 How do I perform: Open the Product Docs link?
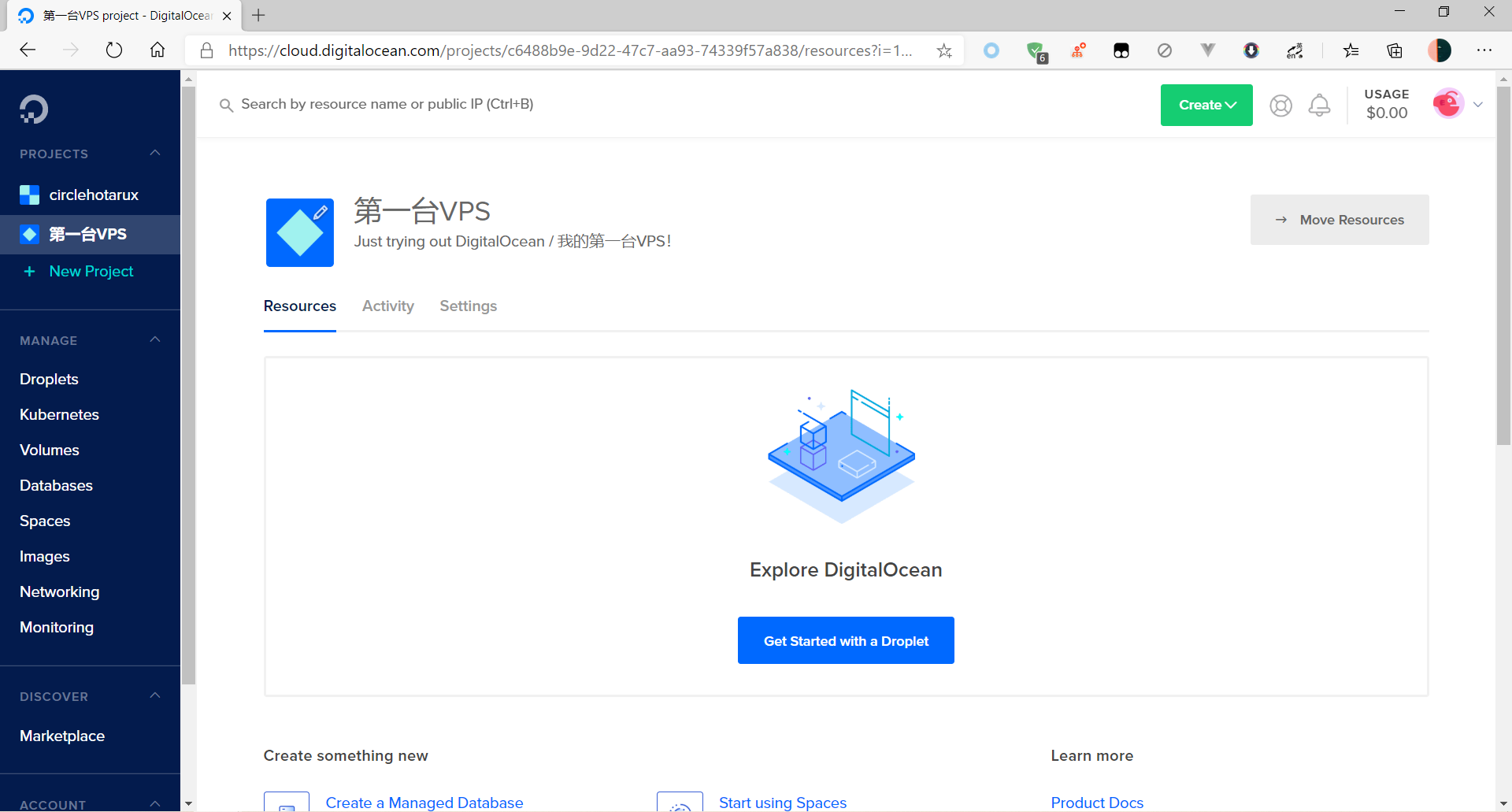[1097, 803]
